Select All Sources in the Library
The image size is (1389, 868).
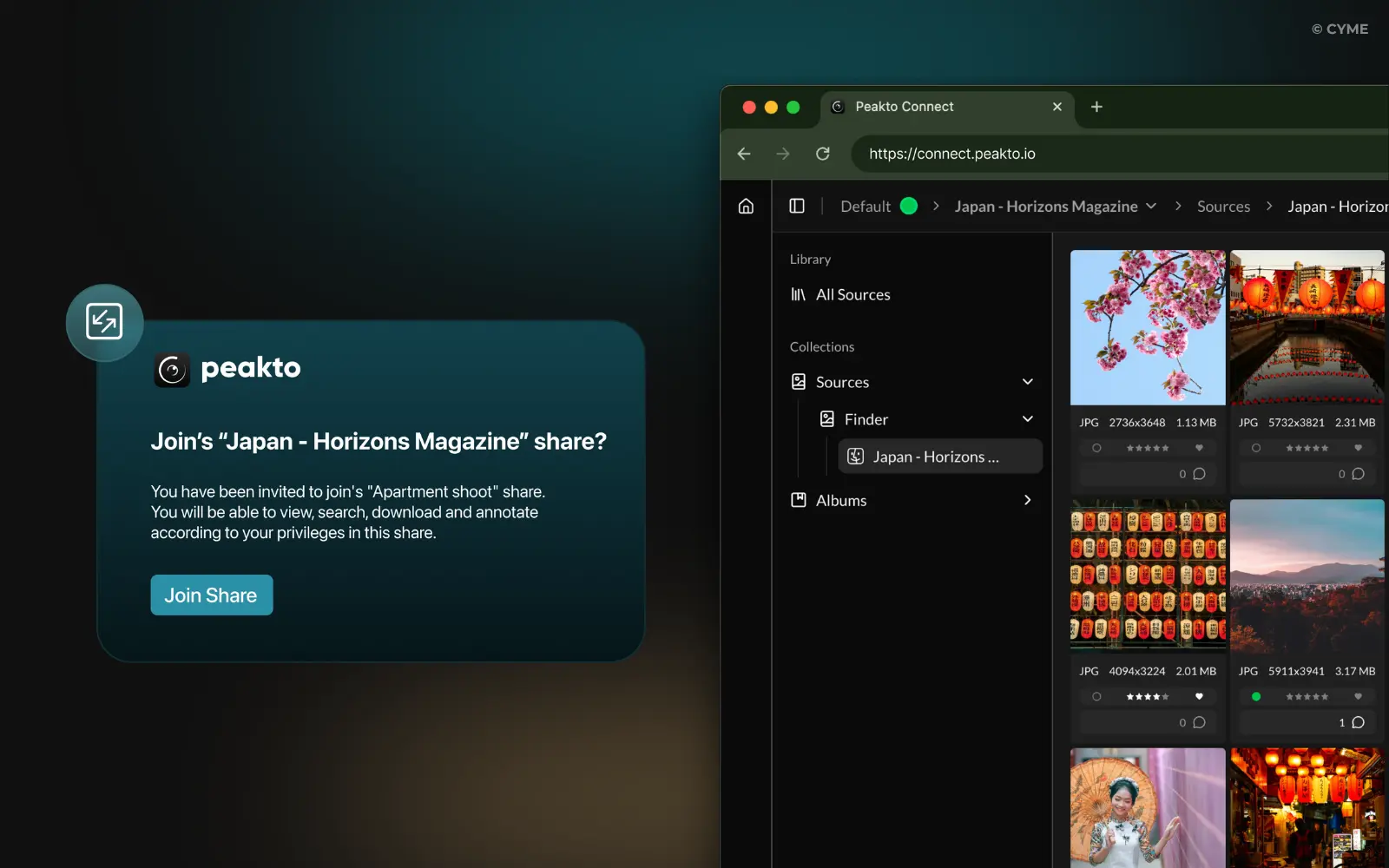click(852, 295)
